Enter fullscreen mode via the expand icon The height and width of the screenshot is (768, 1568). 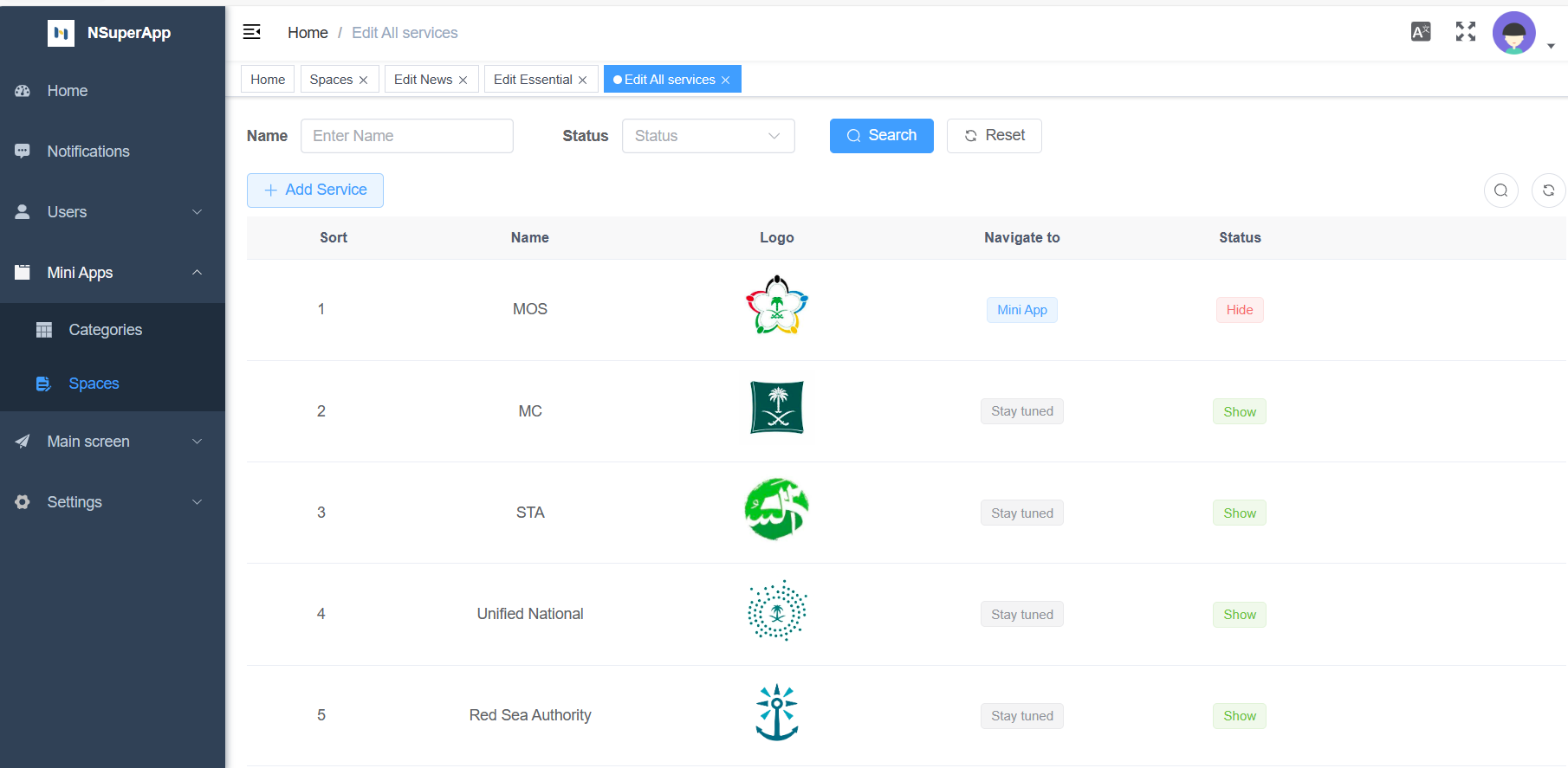pyautogui.click(x=1465, y=32)
